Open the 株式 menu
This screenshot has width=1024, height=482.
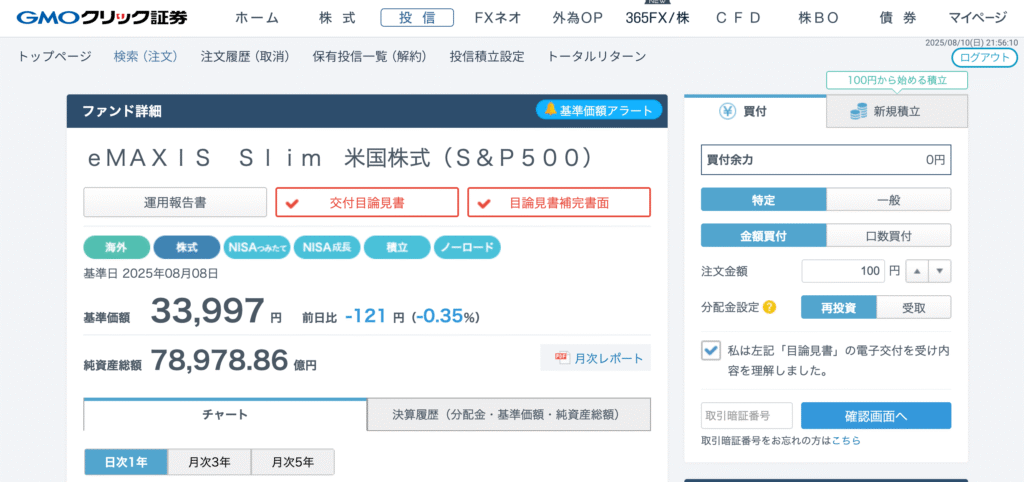(338, 18)
